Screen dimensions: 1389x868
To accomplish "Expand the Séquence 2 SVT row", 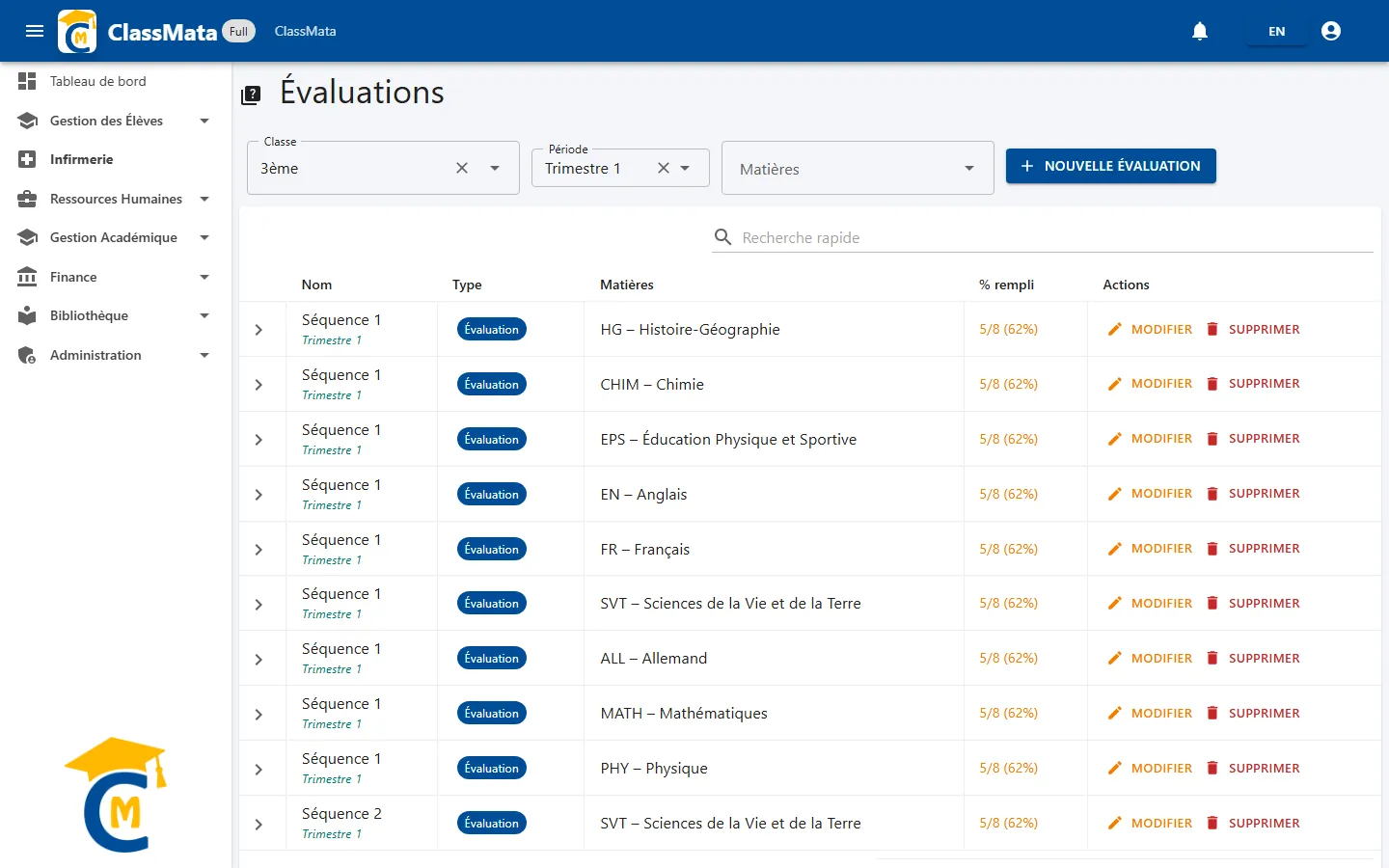I will pos(259,825).
